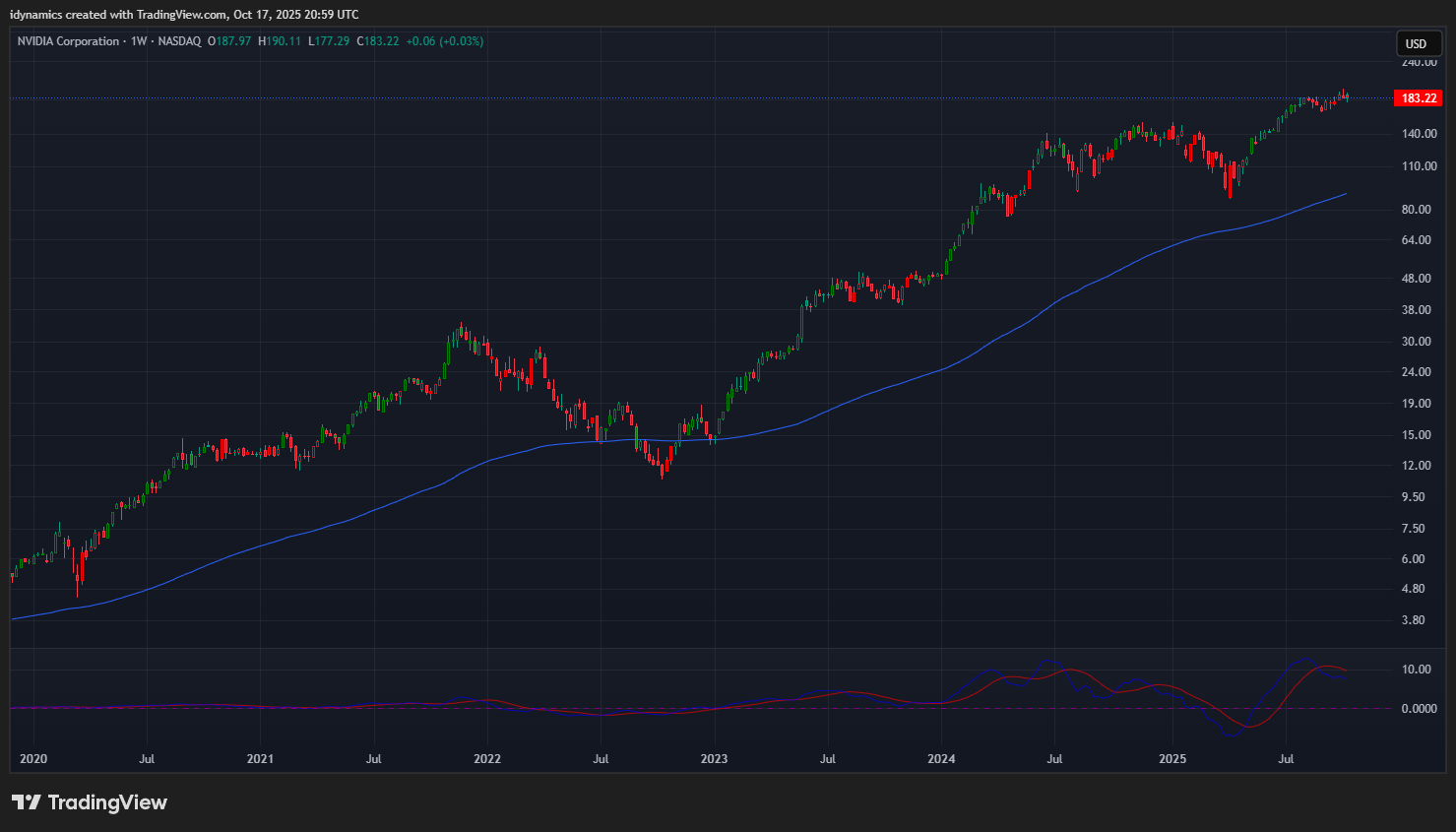The width and height of the screenshot is (1456, 832).
Task: Open the USD currency selector
Action: [x=1416, y=43]
